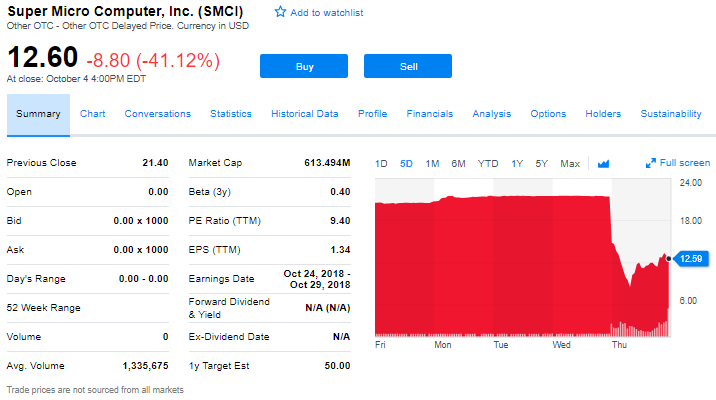Viewport: 716px width, 400px height.
Task: Show the 1Y chart range
Action: pos(517,163)
